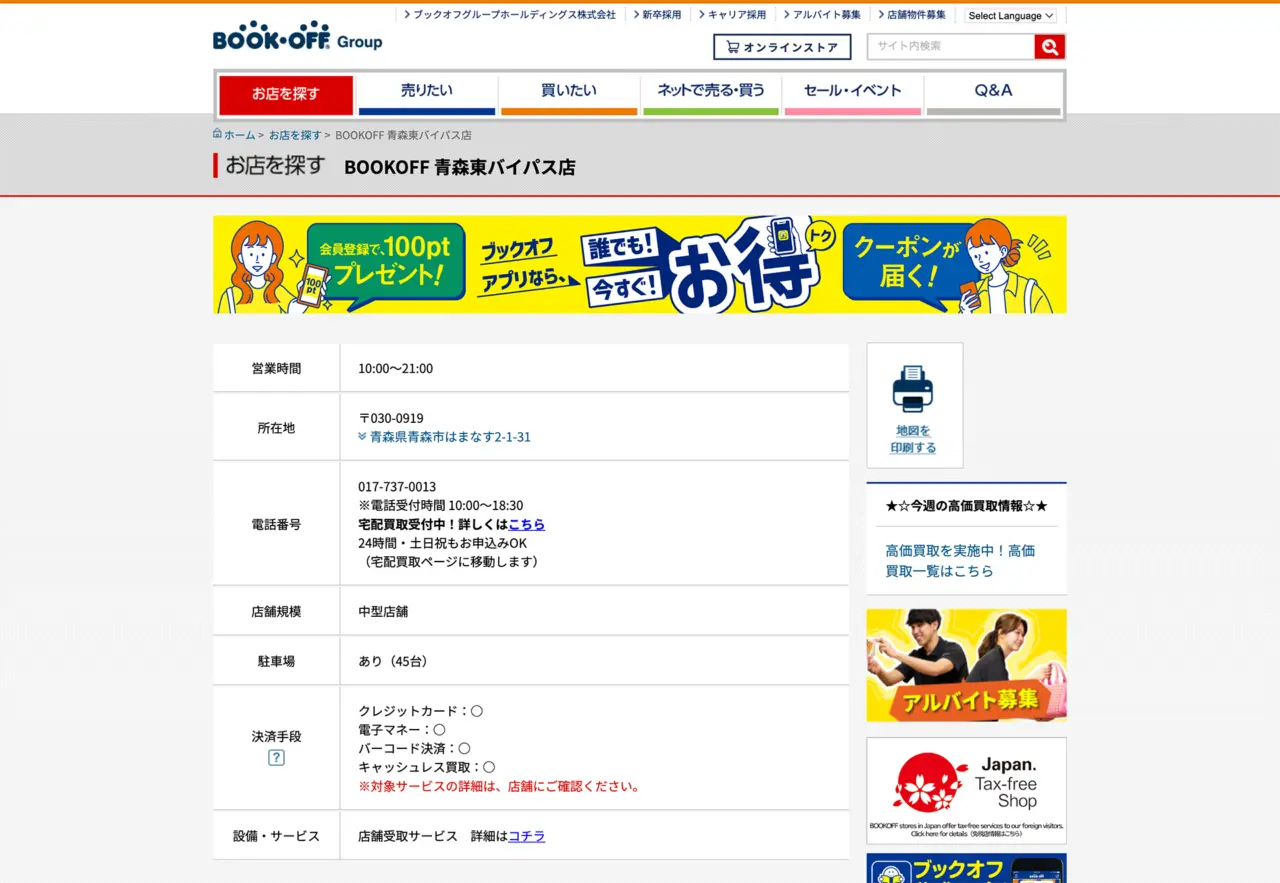Click the ホーム breadcrumb link
The height and width of the screenshot is (883, 1280).
coord(239,135)
